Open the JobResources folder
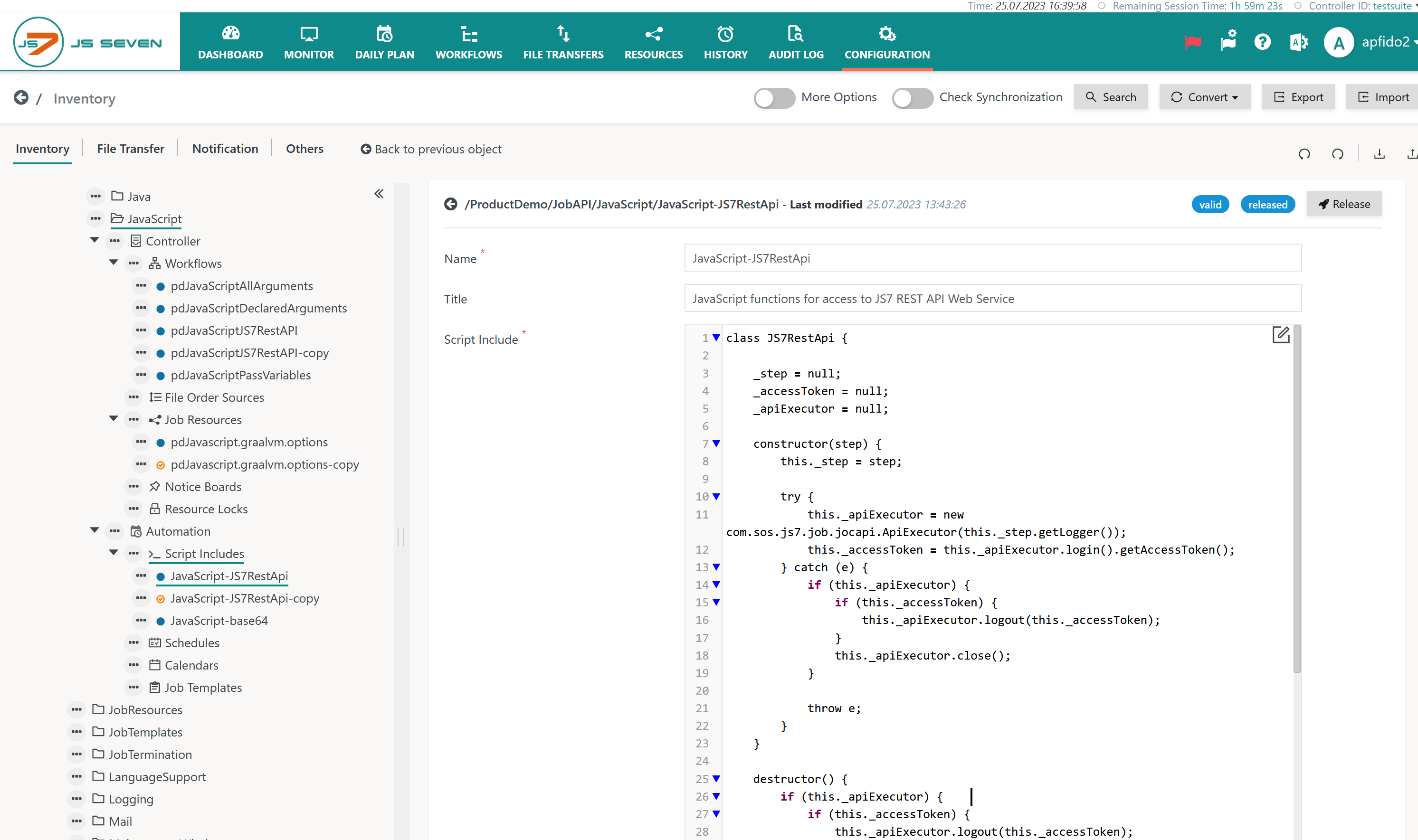The width and height of the screenshot is (1418, 840). pos(145,710)
